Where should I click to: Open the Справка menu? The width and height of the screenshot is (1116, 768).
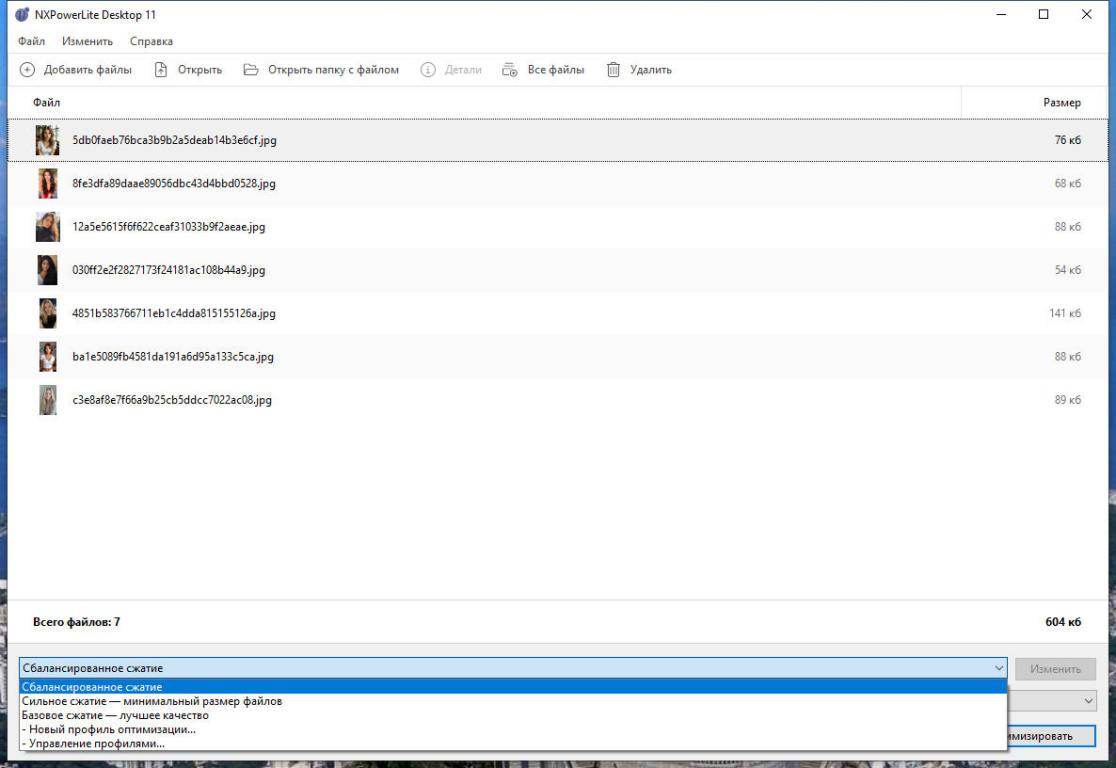tap(151, 41)
